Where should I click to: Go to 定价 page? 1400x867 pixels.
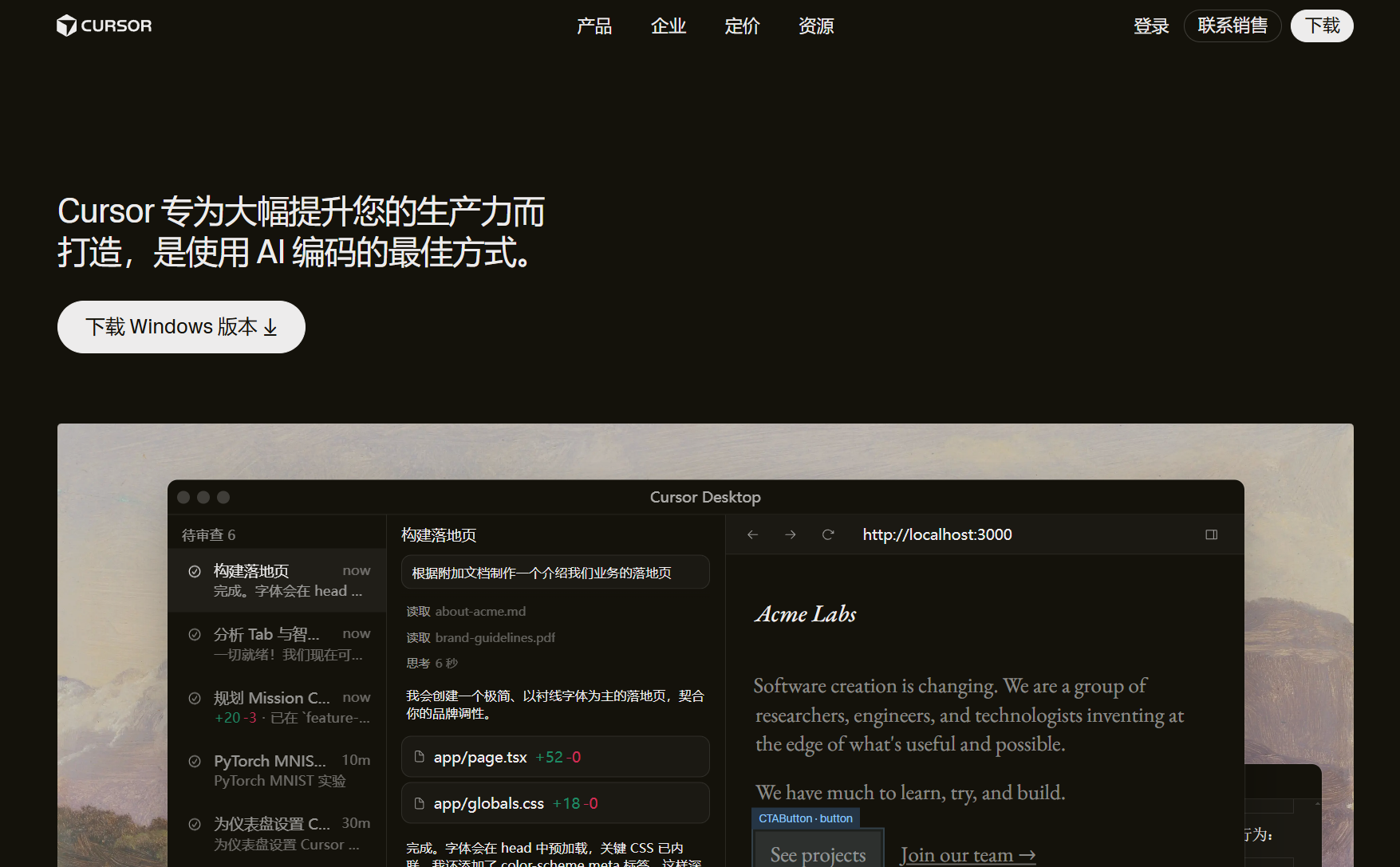pyautogui.click(x=742, y=26)
